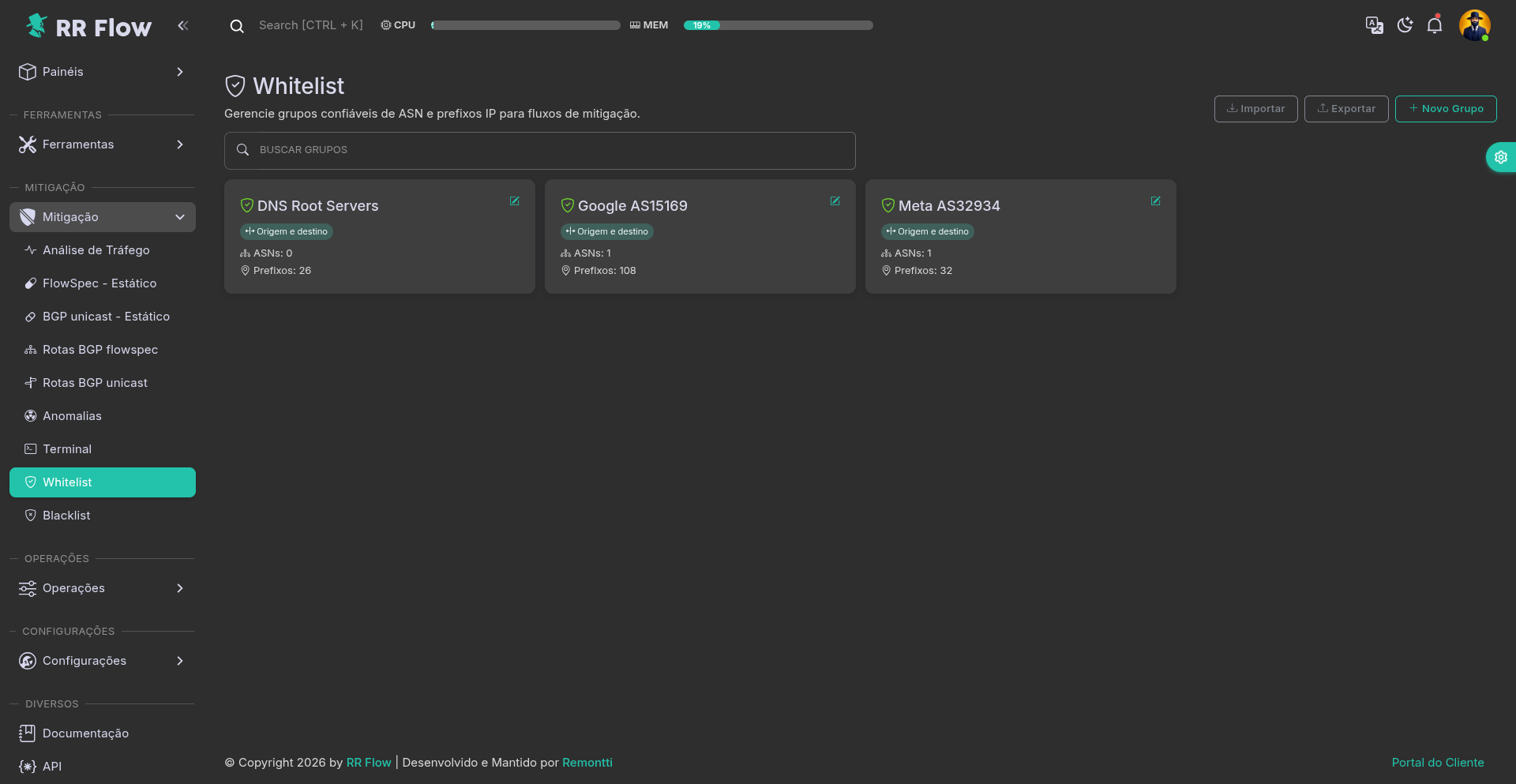Click the MEM usage progress bar
1516x784 pixels.
tap(778, 25)
